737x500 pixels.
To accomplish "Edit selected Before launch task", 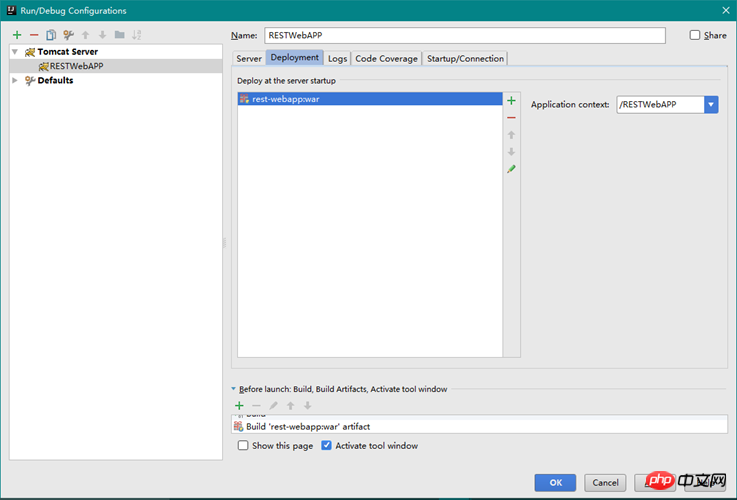I will 273,406.
